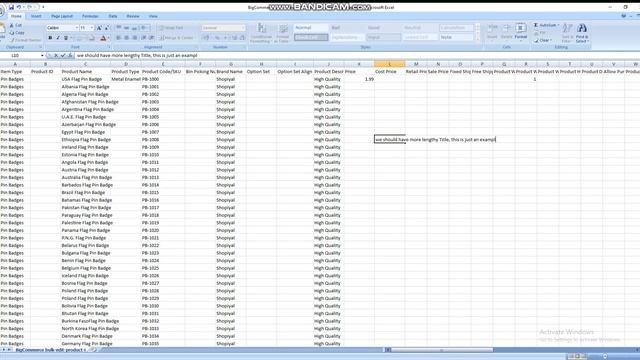Align text left in Alignment group
The width and height of the screenshot is (640, 360).
coord(119,38)
